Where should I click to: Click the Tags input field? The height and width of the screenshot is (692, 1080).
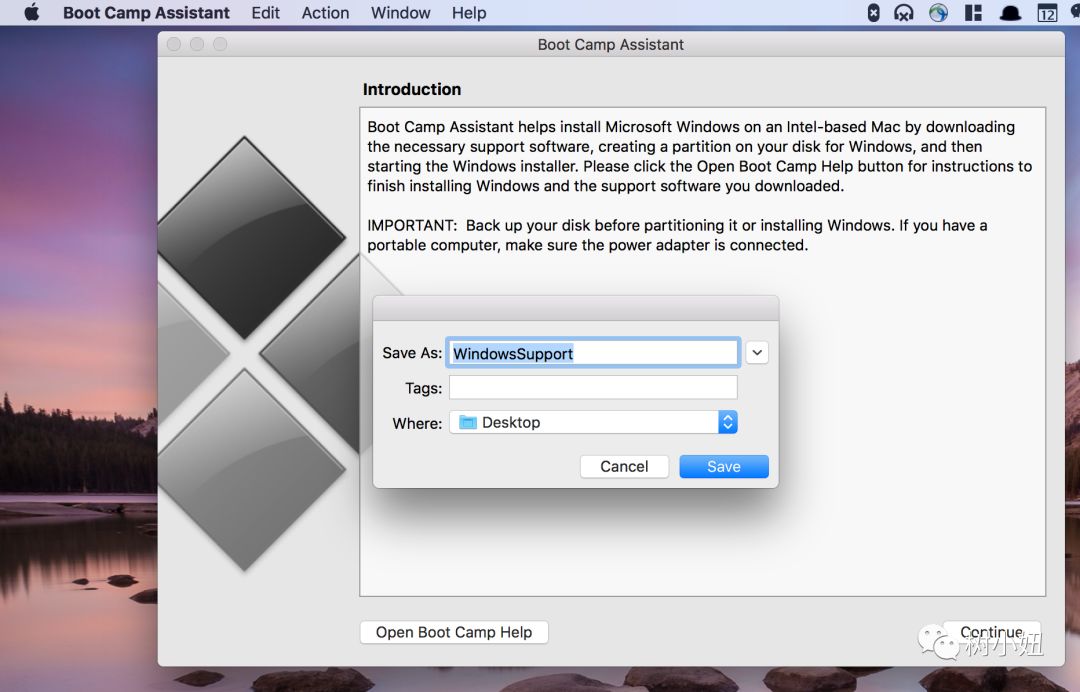tap(593, 388)
